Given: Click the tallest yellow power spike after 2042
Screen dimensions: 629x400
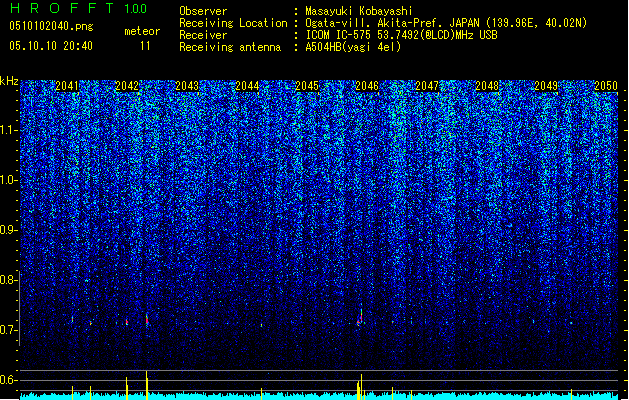Looking at the screenshot, I should pos(147,385).
